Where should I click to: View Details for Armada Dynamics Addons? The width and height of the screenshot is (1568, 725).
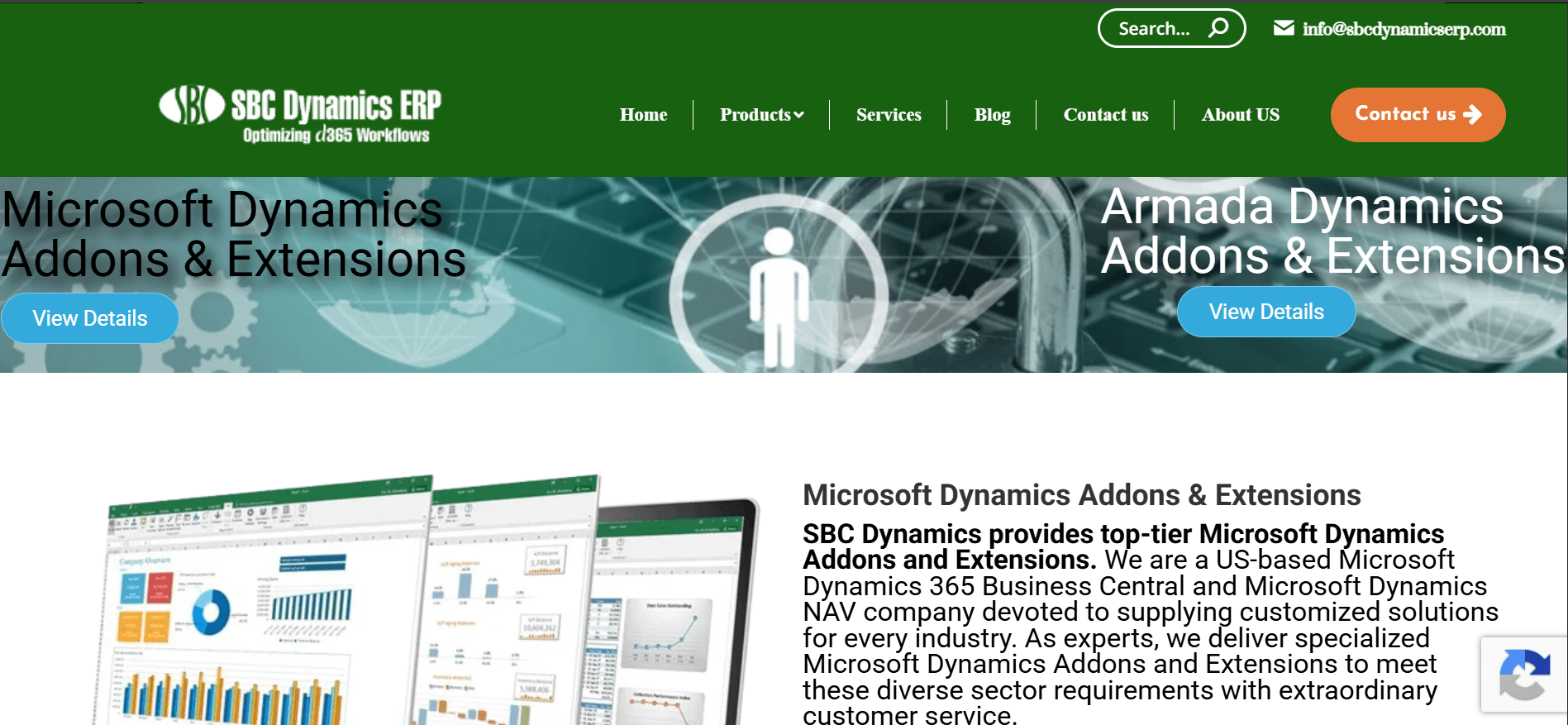[x=1266, y=312]
